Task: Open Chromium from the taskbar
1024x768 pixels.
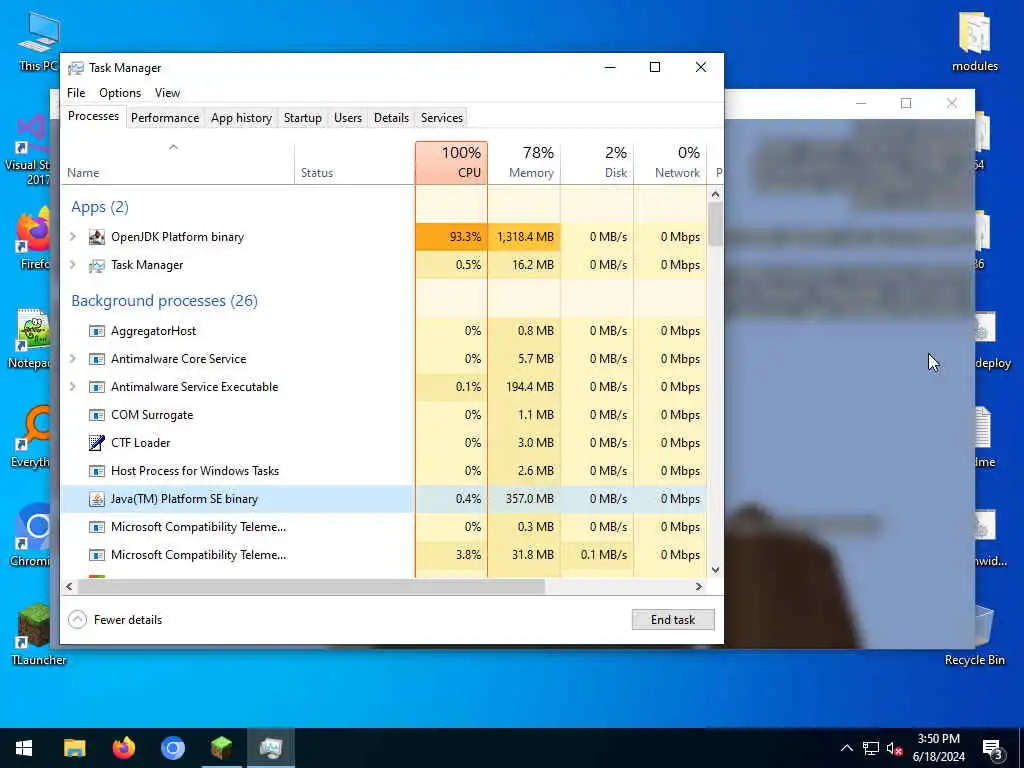Action: pos(173,748)
